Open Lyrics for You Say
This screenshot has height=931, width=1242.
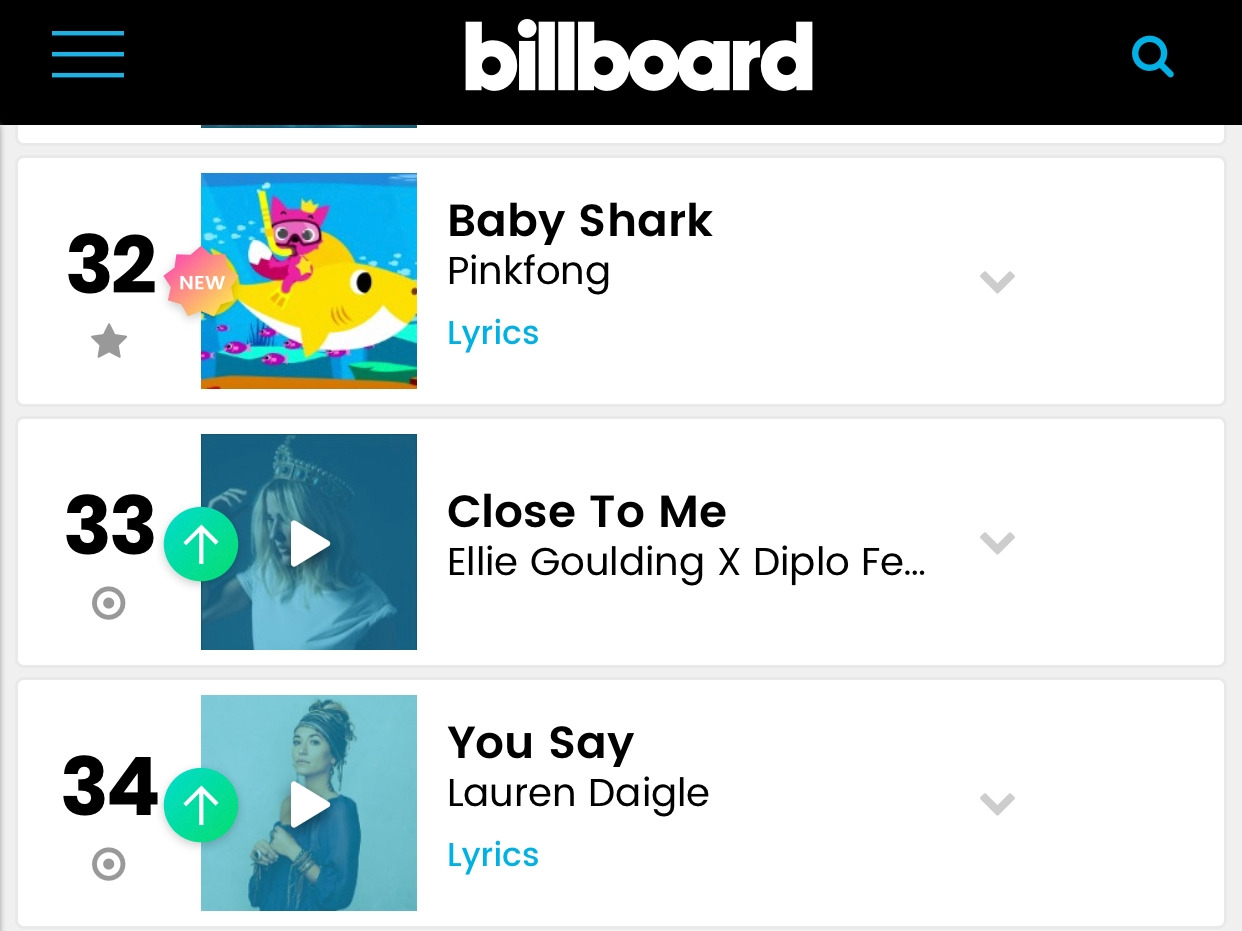pyautogui.click(x=493, y=855)
